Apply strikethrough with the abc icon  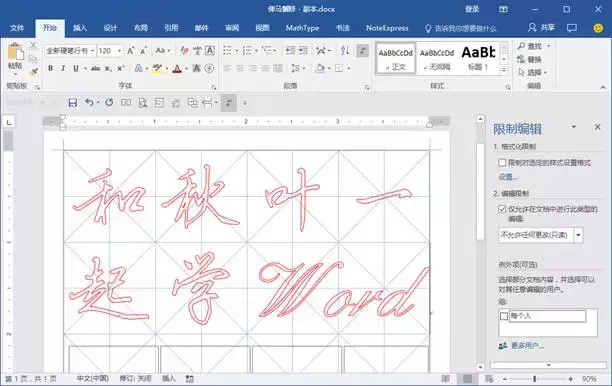point(96,68)
